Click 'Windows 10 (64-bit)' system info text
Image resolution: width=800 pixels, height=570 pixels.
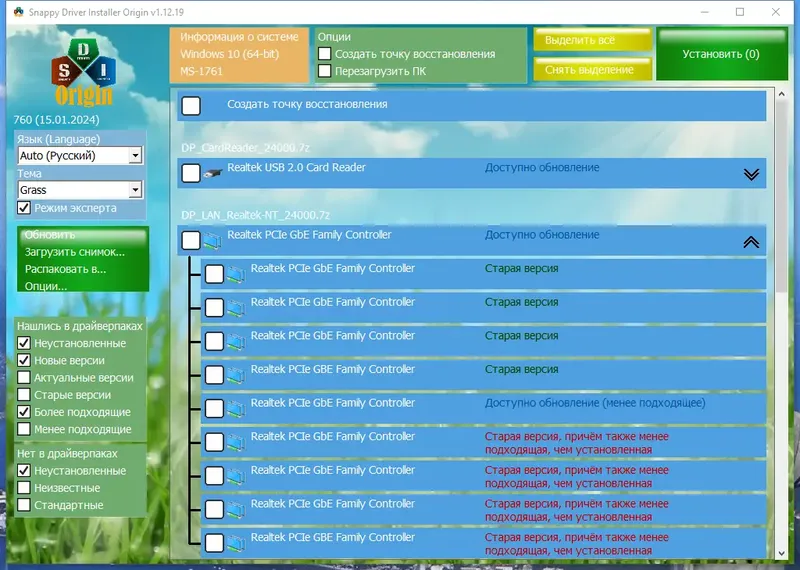coord(230,54)
